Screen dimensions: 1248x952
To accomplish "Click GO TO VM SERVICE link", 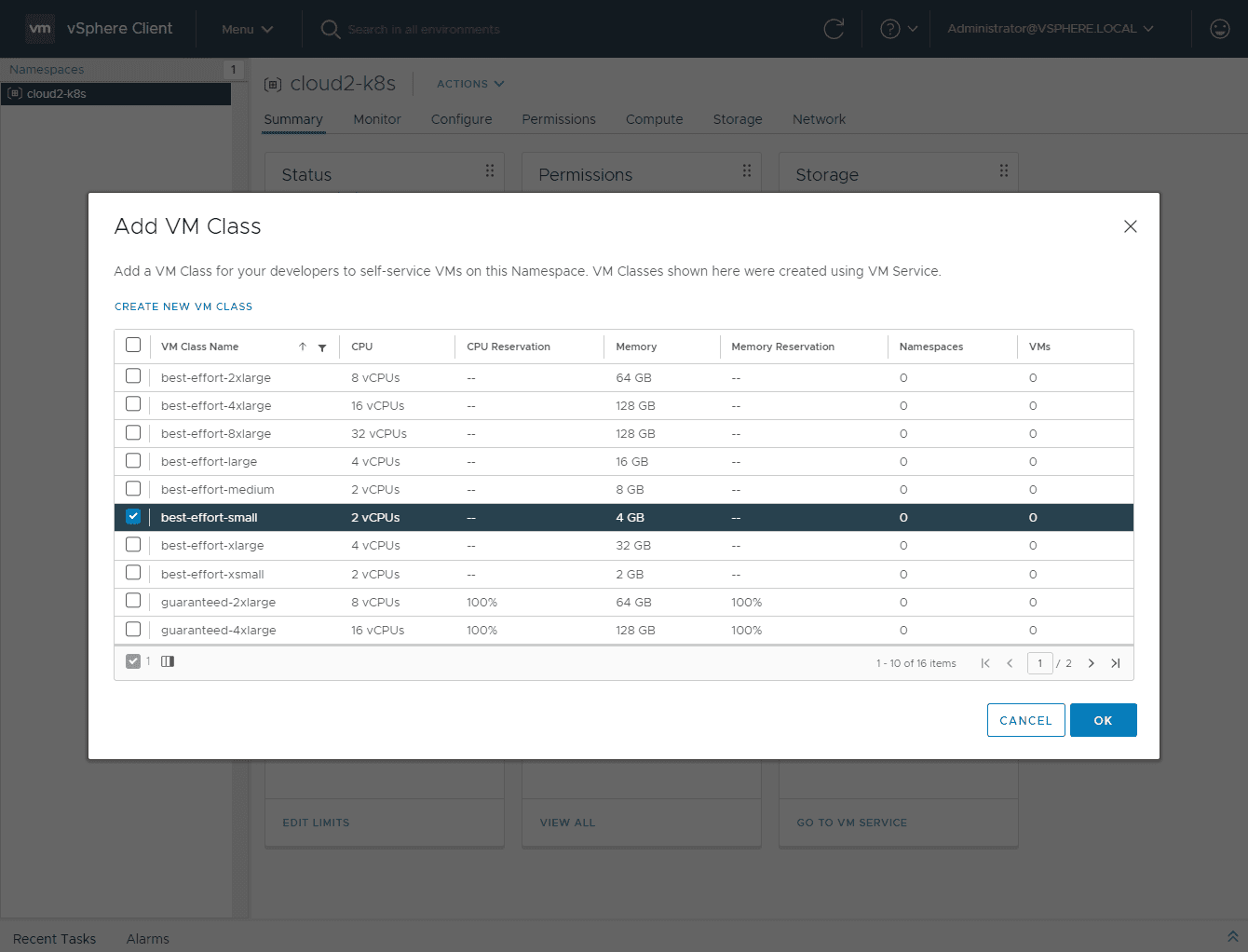I will 852,823.
